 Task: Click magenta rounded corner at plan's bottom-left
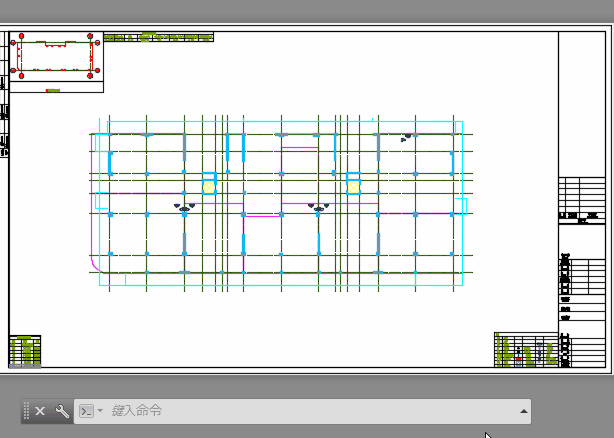[96, 265]
